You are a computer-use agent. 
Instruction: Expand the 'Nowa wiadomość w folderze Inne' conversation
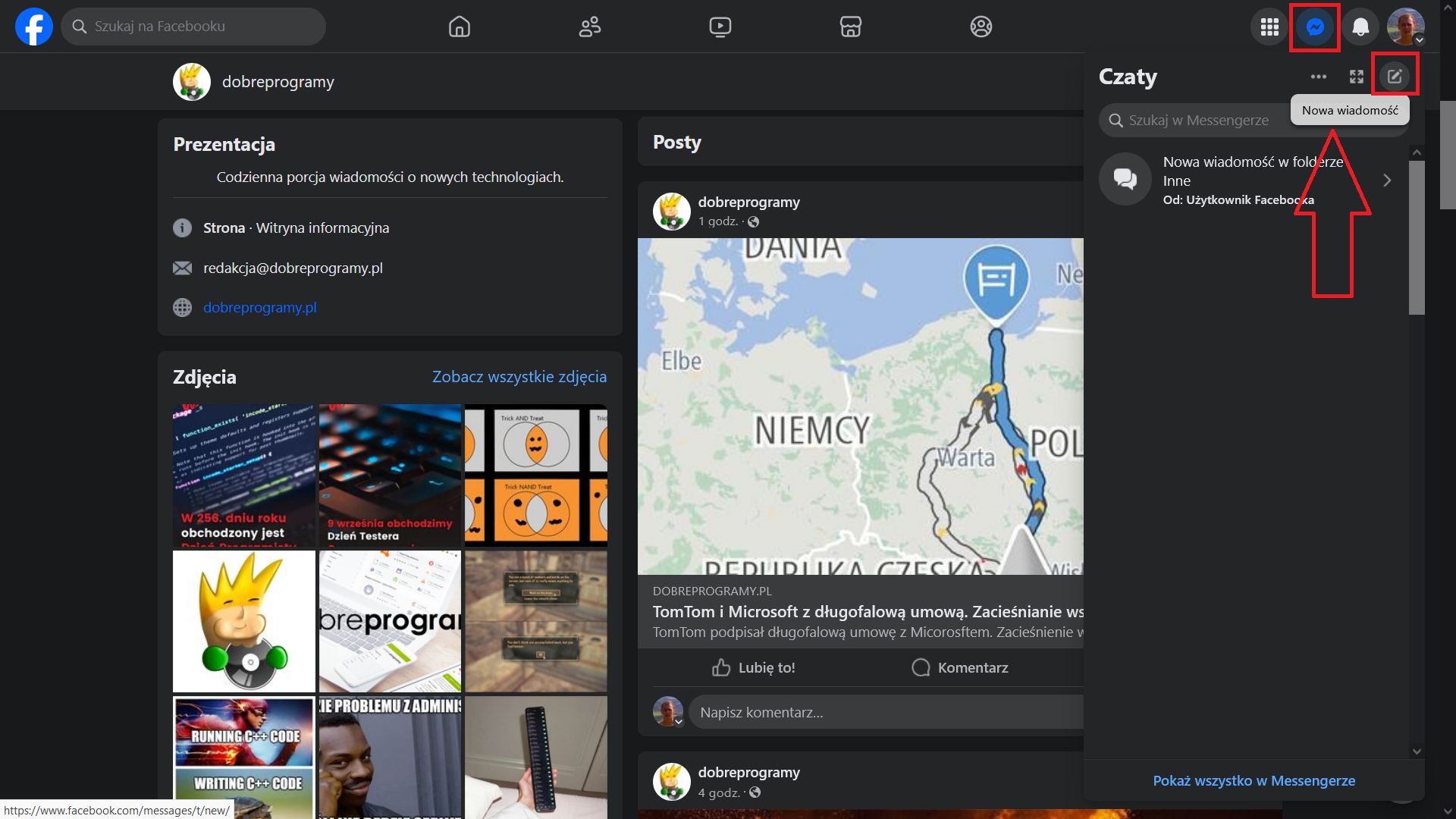pos(1388,180)
